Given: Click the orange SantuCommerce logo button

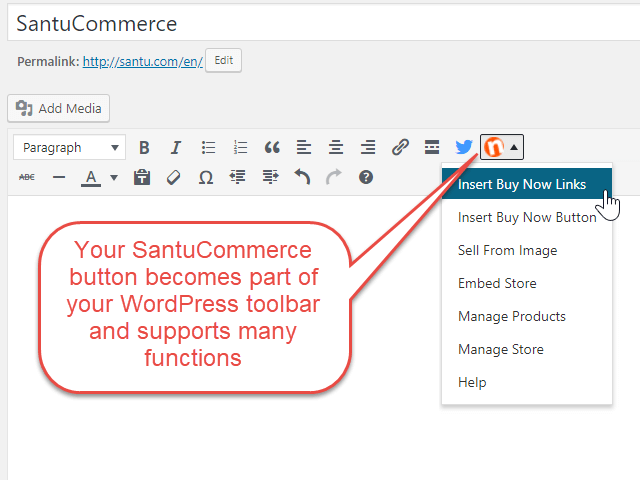Looking at the screenshot, I should click(x=493, y=147).
